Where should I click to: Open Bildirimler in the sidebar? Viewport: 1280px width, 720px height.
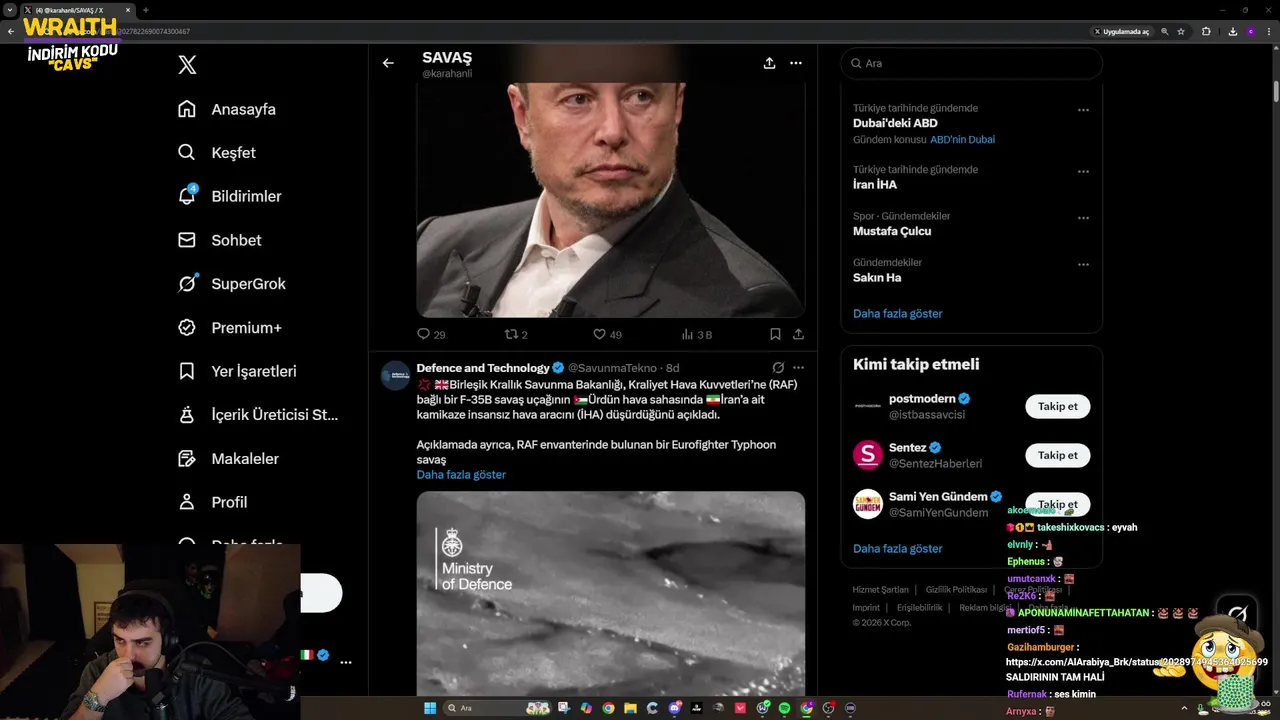point(245,196)
